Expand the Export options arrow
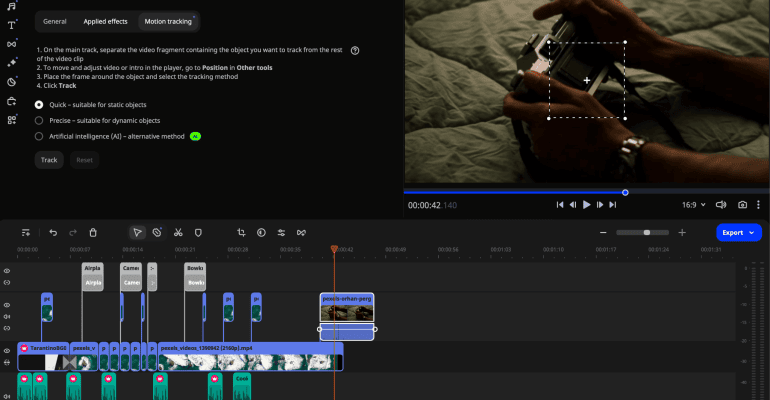The height and width of the screenshot is (400, 770). (751, 233)
